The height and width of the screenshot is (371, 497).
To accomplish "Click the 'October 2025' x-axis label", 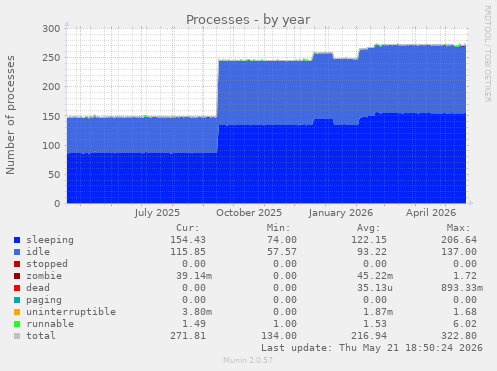I will coord(249,213).
